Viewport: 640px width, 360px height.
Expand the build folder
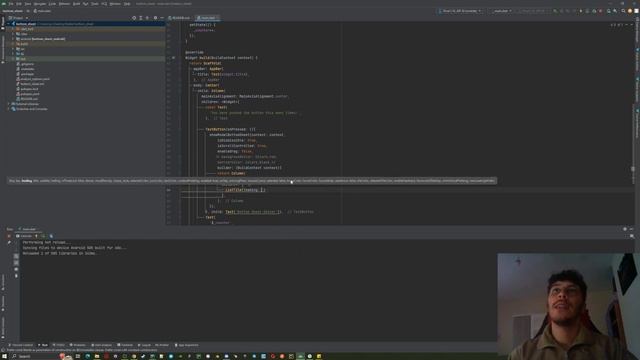pos(13,44)
